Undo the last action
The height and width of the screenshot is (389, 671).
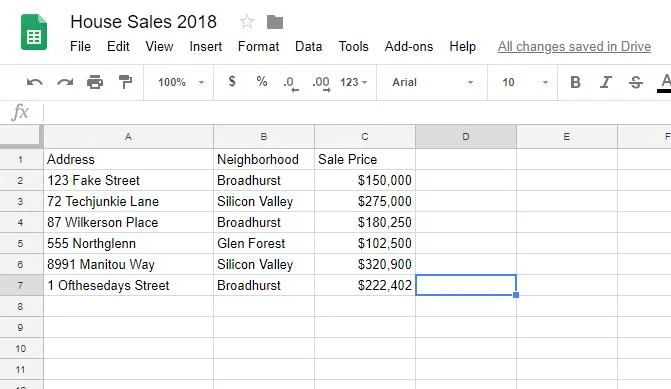34,82
